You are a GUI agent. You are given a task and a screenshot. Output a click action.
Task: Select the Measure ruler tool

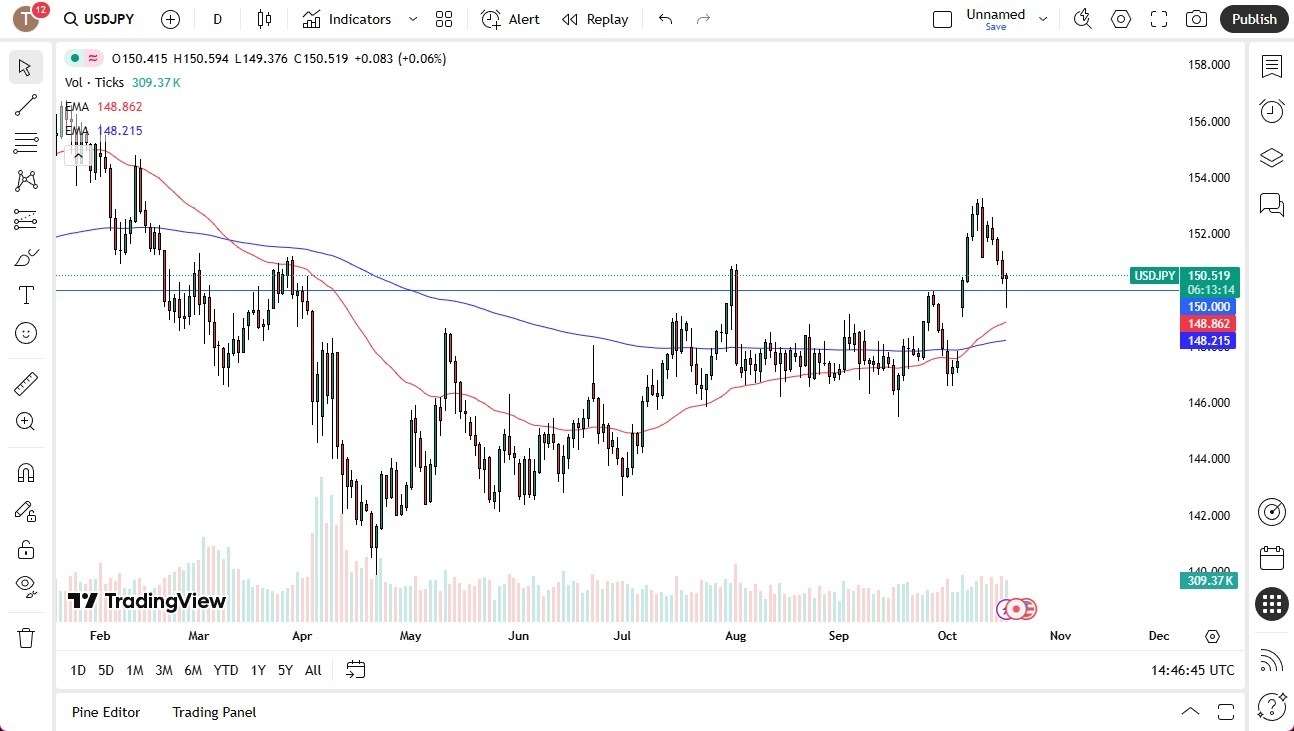pyautogui.click(x=26, y=383)
